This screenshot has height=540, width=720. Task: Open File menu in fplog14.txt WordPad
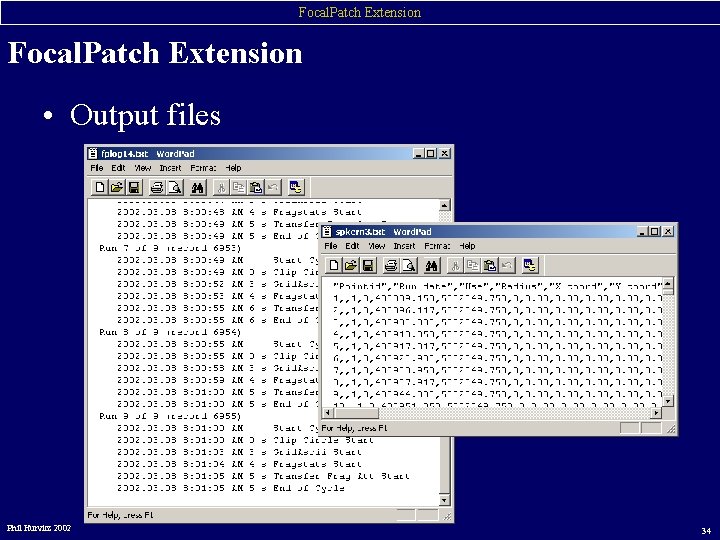96,168
